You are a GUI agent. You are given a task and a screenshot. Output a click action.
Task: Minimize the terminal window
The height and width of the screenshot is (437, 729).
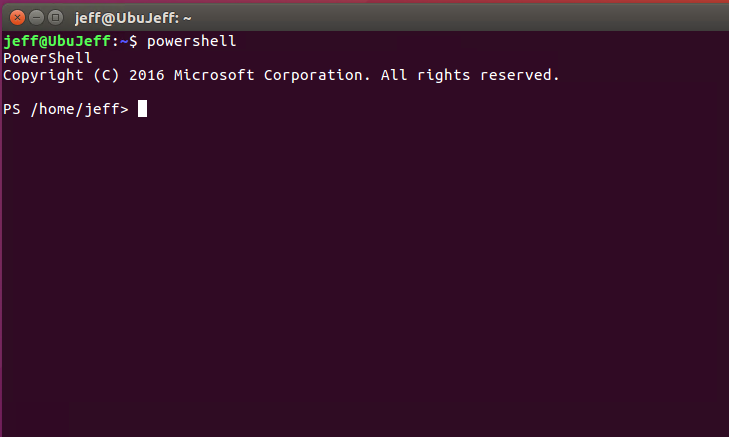pos(36,18)
